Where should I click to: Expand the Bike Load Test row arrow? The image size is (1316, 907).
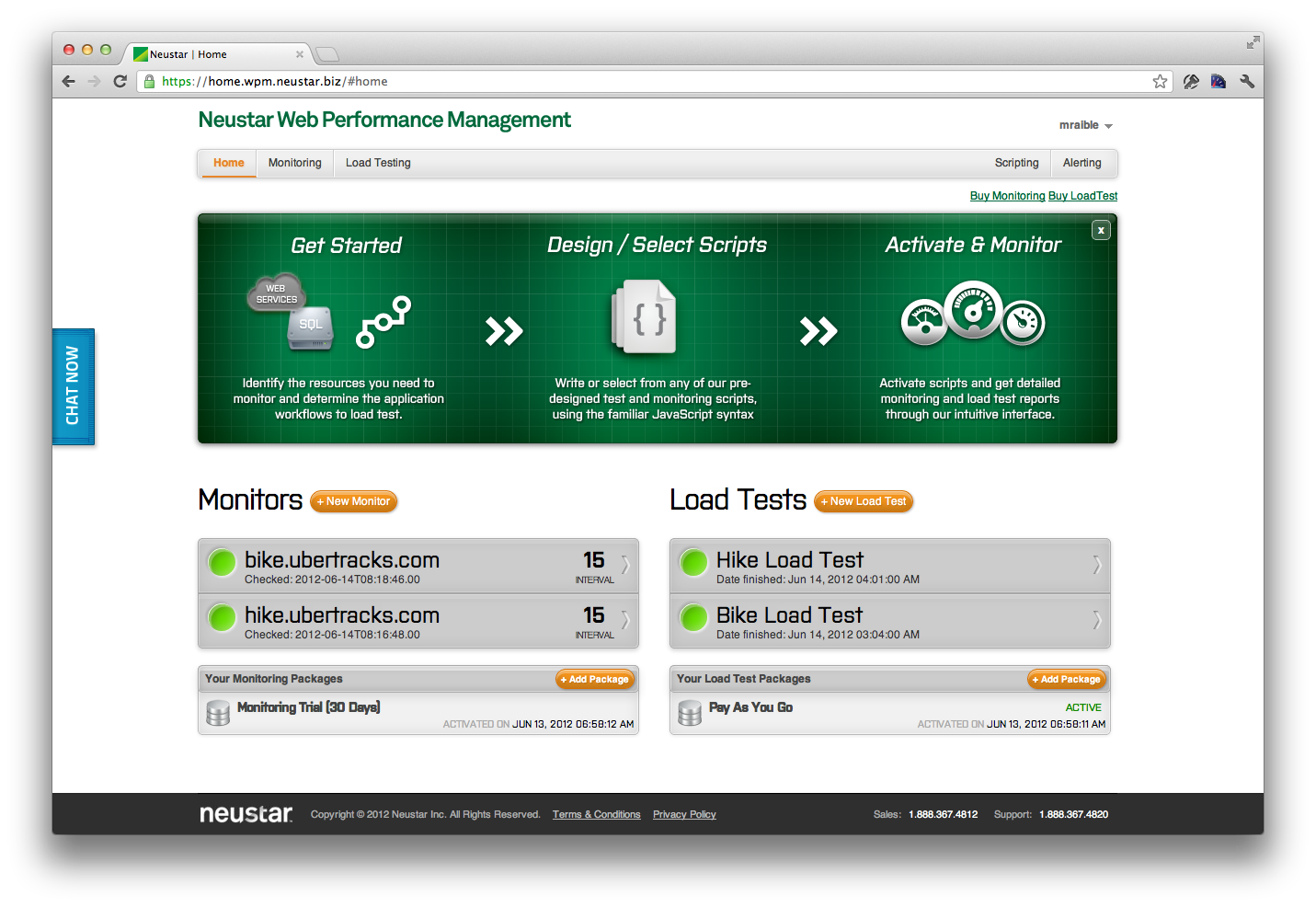[x=1096, y=620]
